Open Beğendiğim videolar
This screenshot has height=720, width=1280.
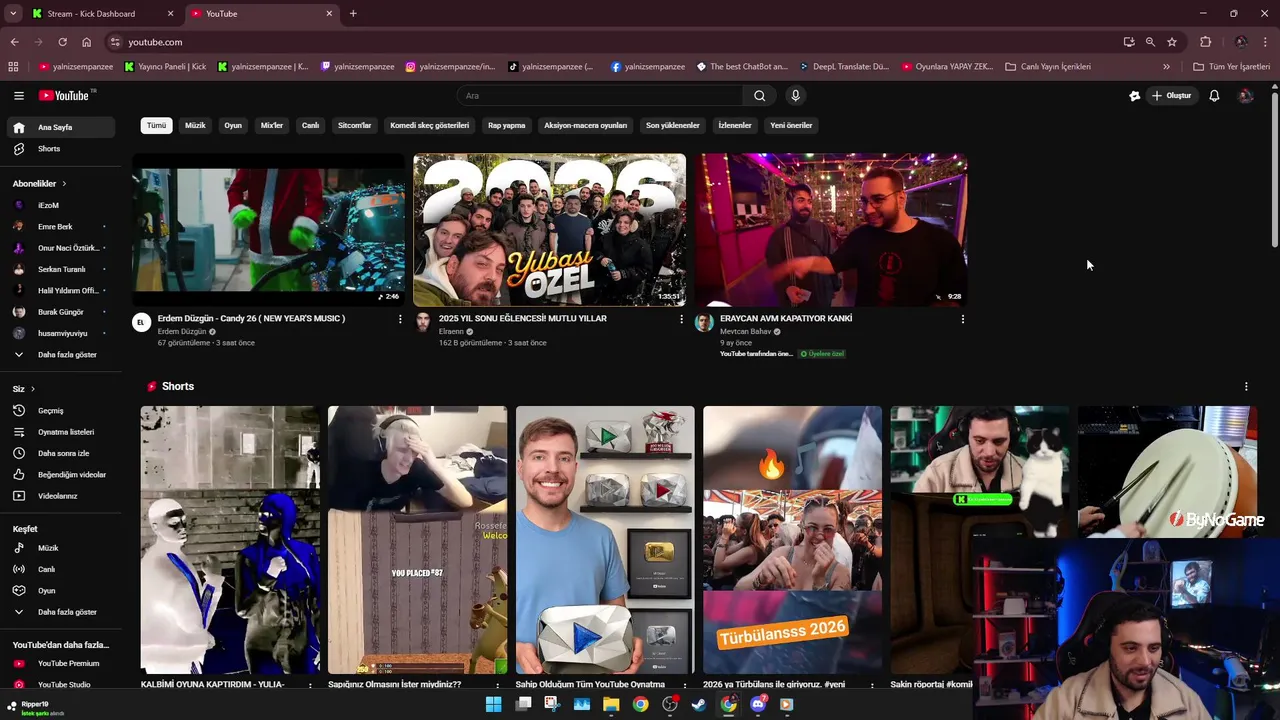coord(59,475)
